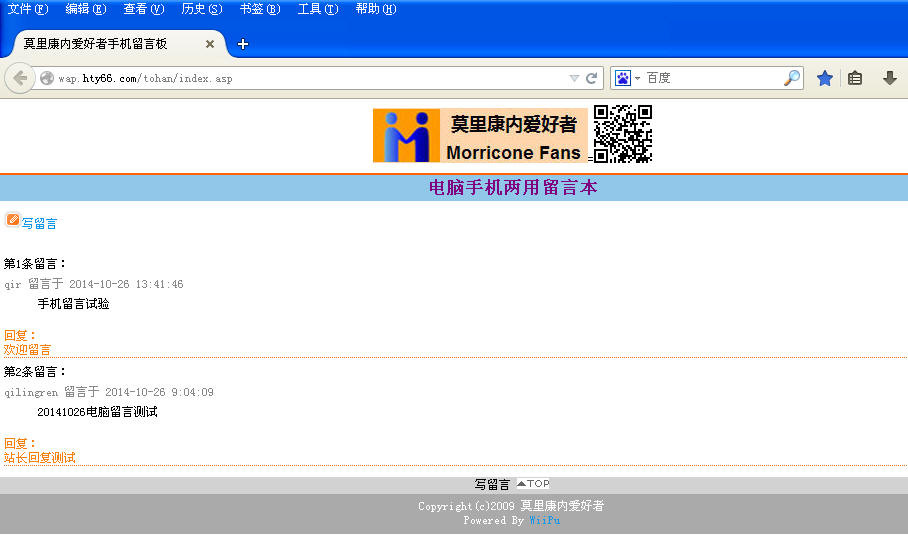Screen dimensions: 908x556
Task: Open the top 写留言 link
Action: 39,224
